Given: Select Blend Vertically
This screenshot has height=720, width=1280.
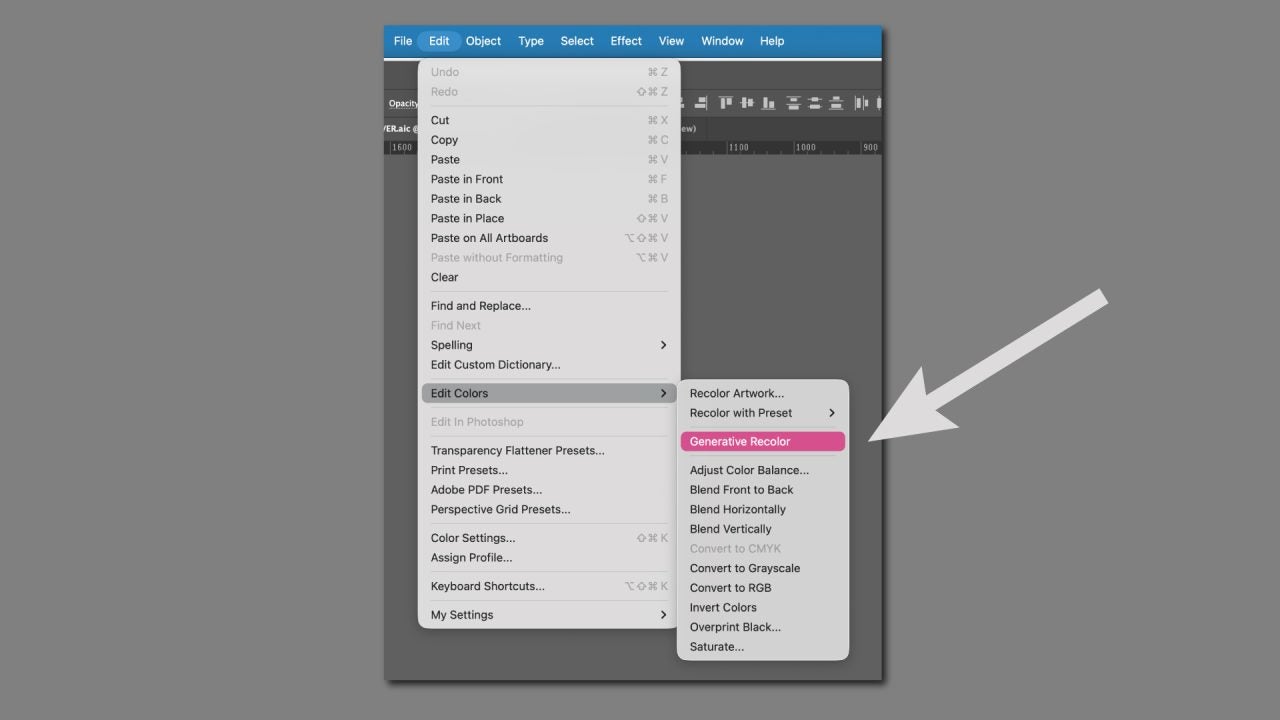Looking at the screenshot, I should 763,529.
